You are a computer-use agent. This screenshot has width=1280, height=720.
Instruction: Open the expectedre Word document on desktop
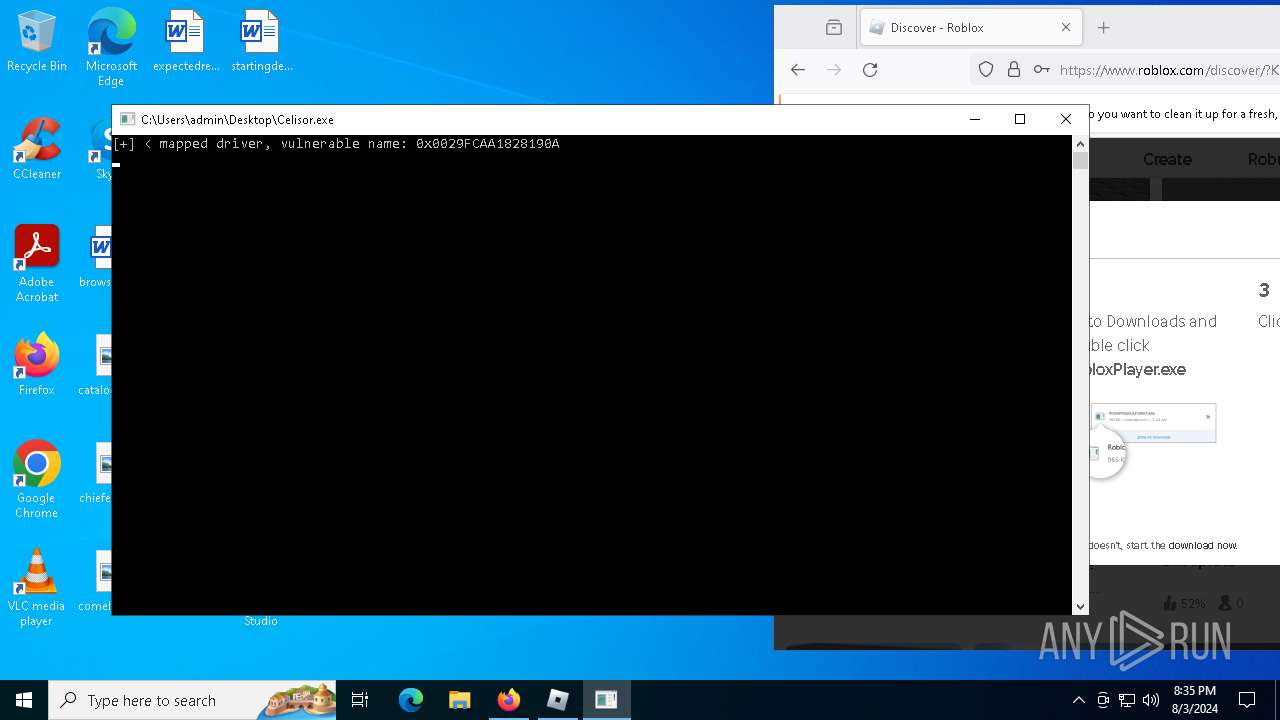tap(185, 41)
